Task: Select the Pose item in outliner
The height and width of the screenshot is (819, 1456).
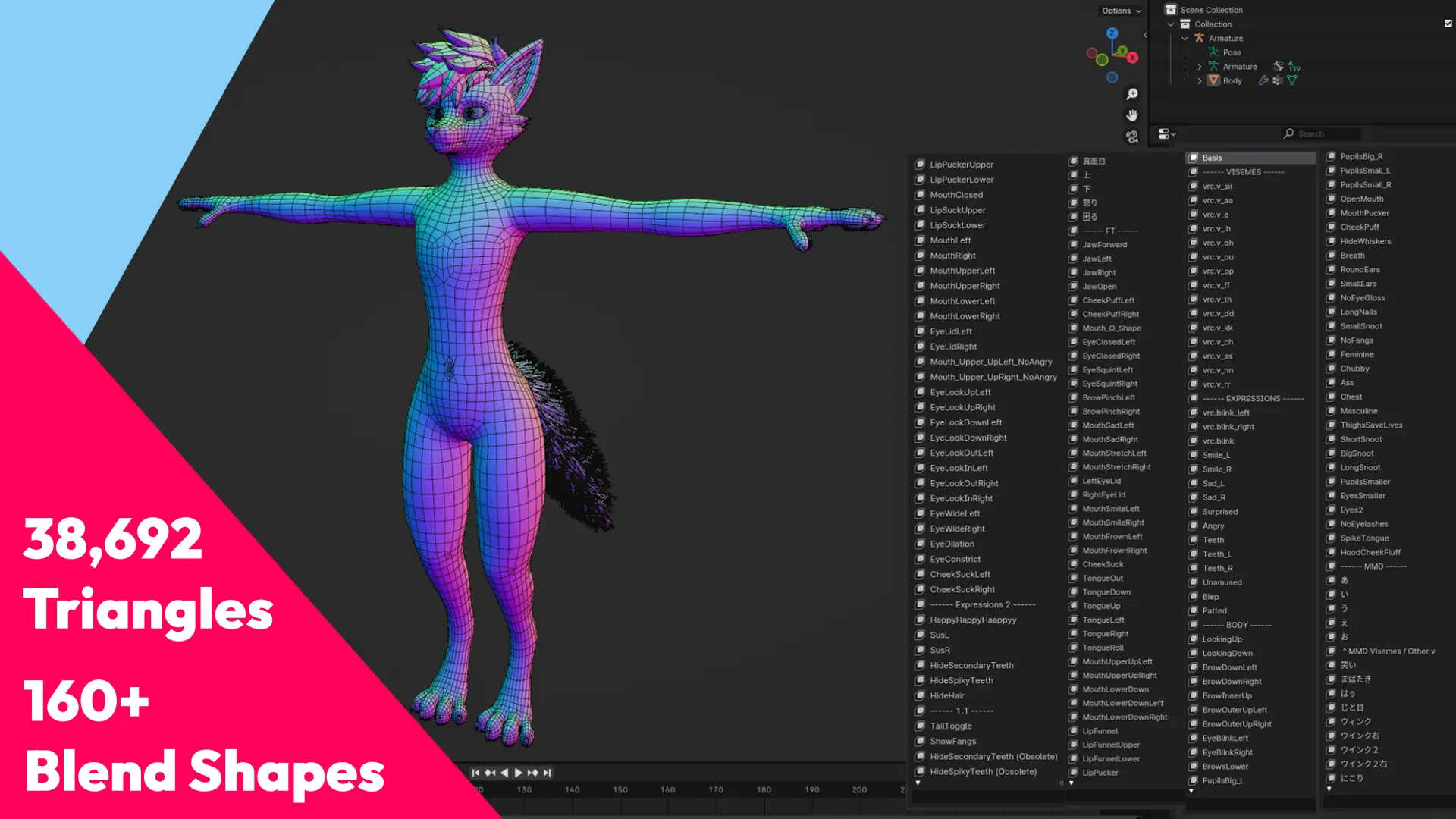Action: [1232, 52]
